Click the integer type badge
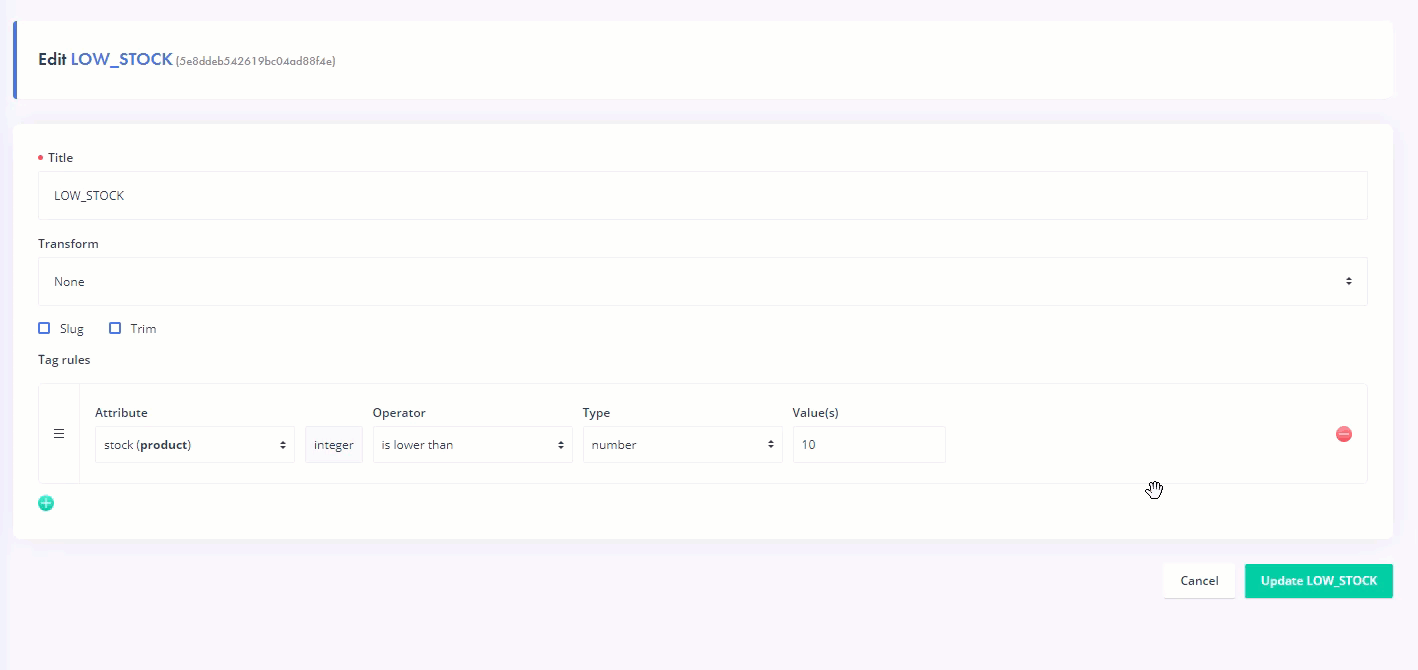The image size is (1418, 670). coord(334,445)
